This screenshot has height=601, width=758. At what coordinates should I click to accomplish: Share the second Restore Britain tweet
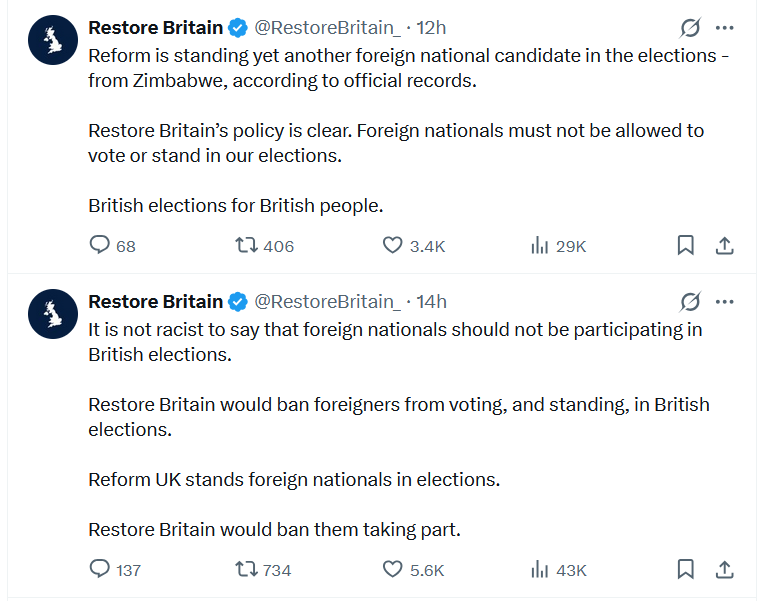726,569
